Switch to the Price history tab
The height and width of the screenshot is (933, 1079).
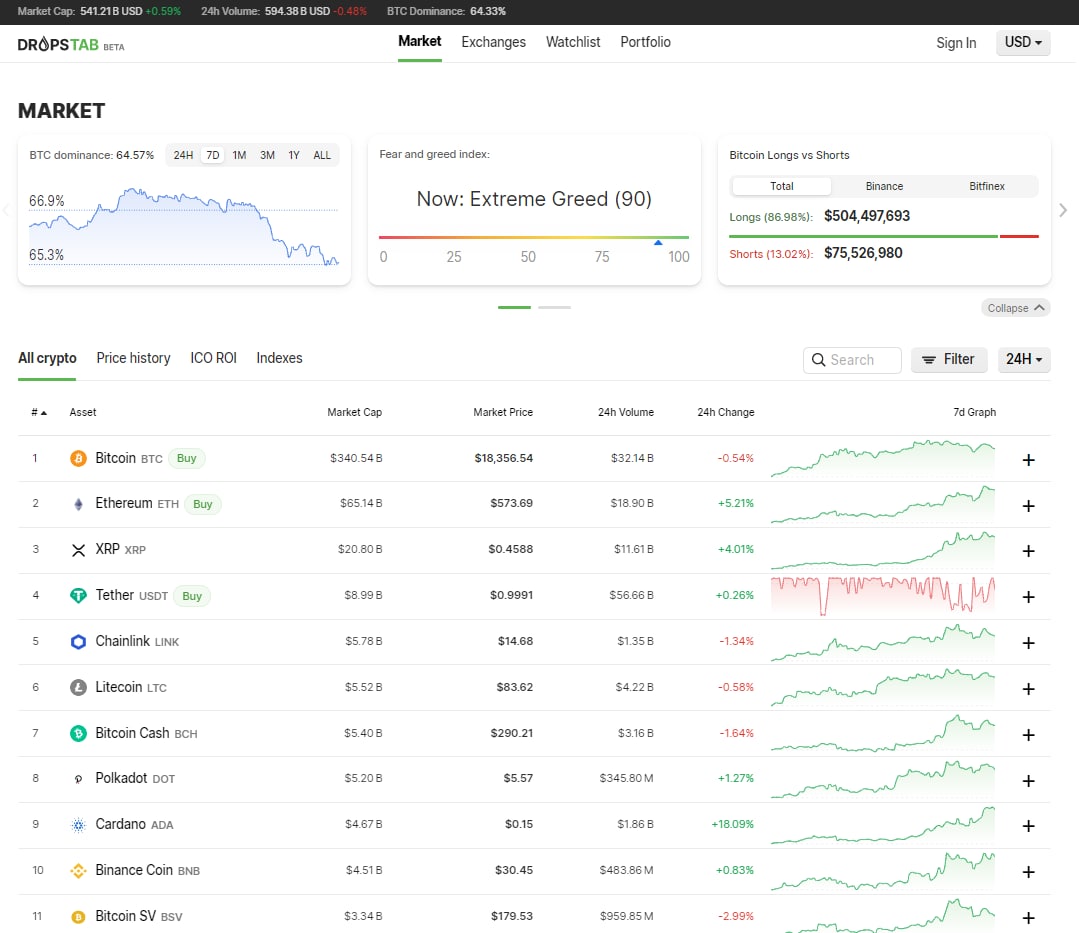click(133, 358)
